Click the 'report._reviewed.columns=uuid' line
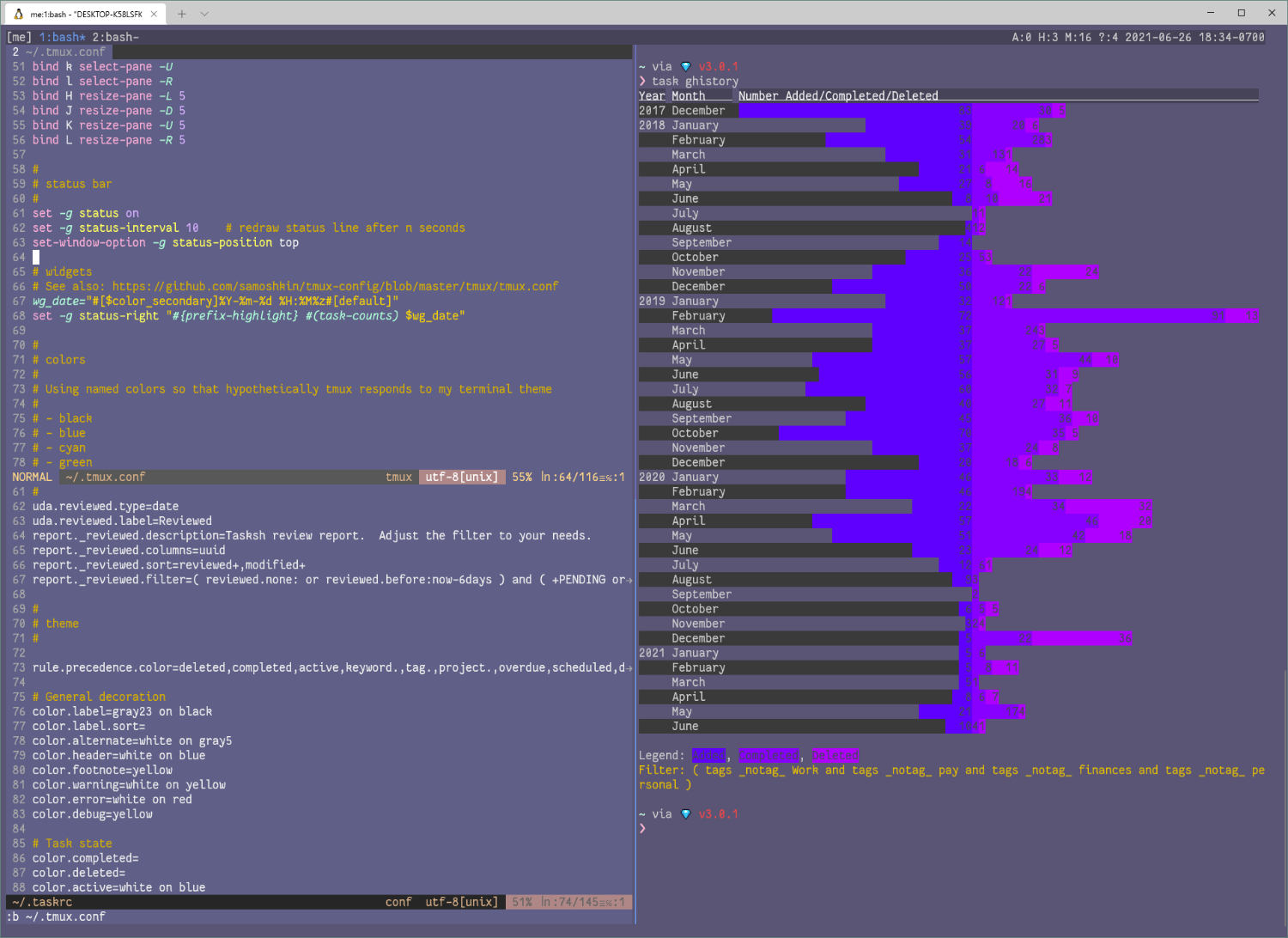 point(129,550)
